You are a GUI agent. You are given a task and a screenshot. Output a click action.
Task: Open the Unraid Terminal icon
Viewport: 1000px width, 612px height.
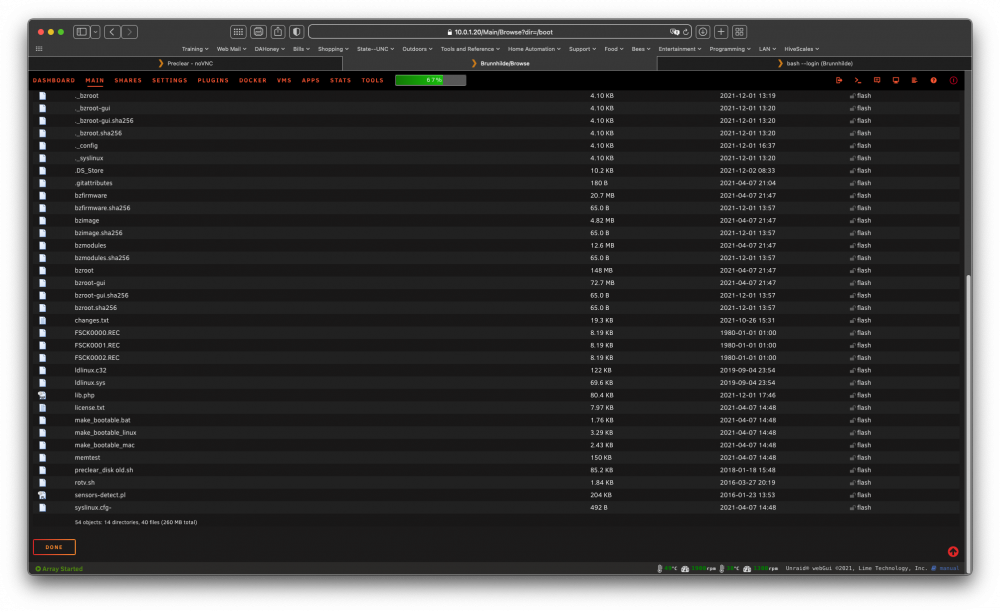pyautogui.click(x=858, y=80)
